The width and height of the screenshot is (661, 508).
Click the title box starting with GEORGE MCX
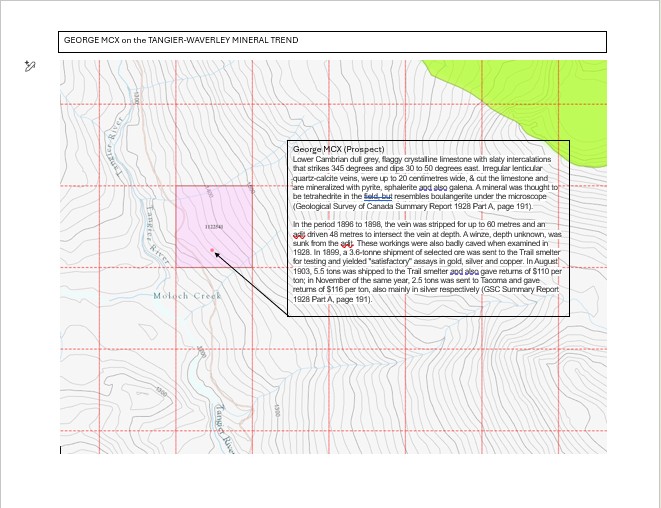click(333, 41)
